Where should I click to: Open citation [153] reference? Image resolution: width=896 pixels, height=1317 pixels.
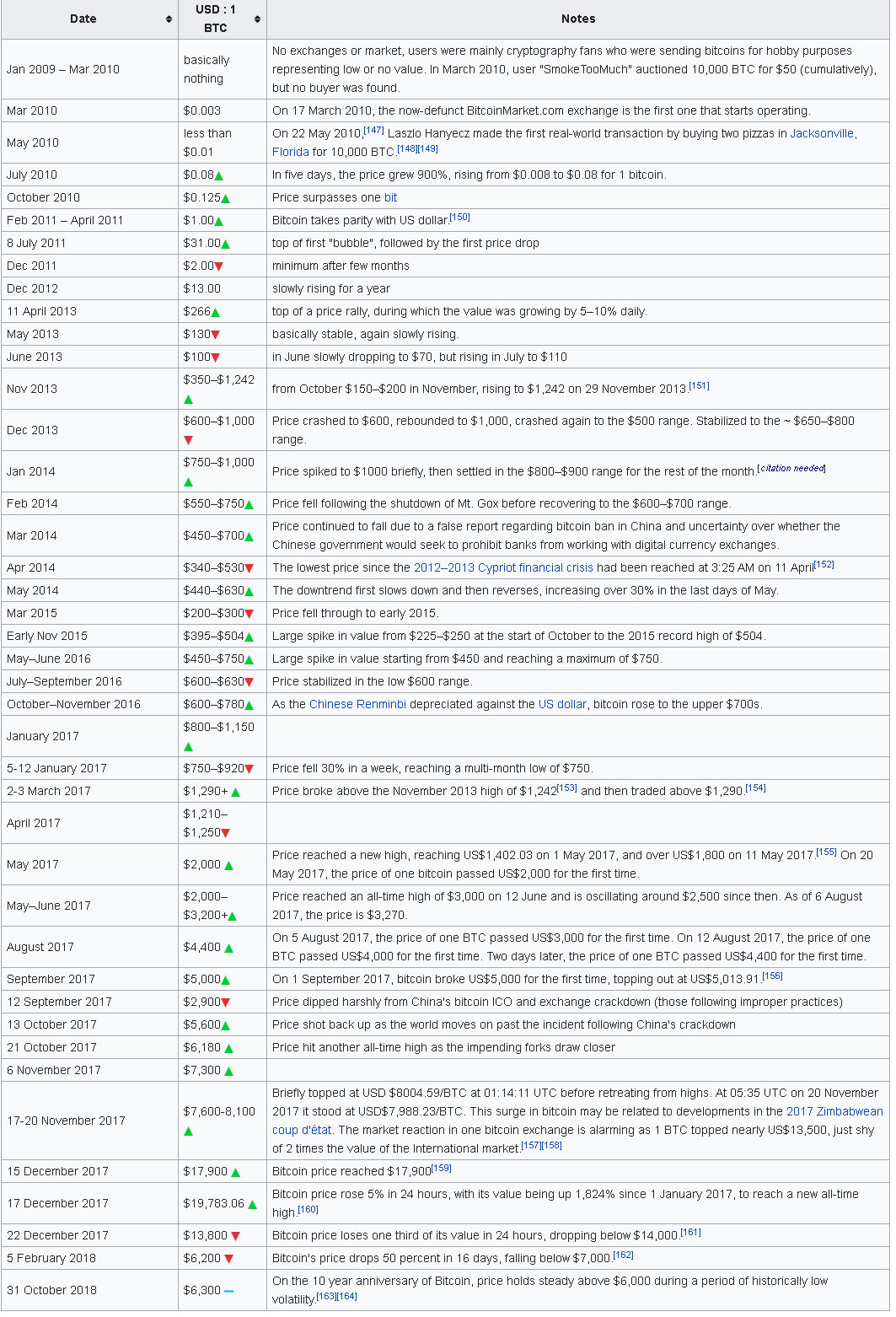pos(567,788)
